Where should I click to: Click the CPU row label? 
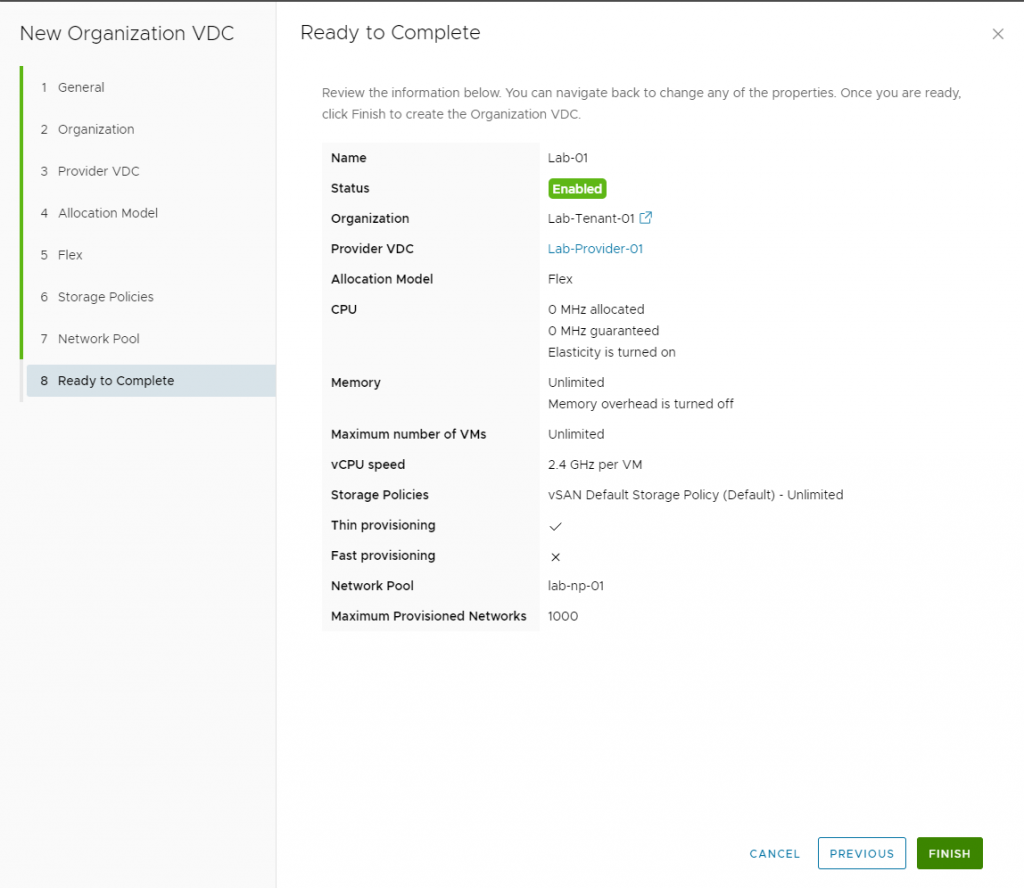click(x=344, y=309)
